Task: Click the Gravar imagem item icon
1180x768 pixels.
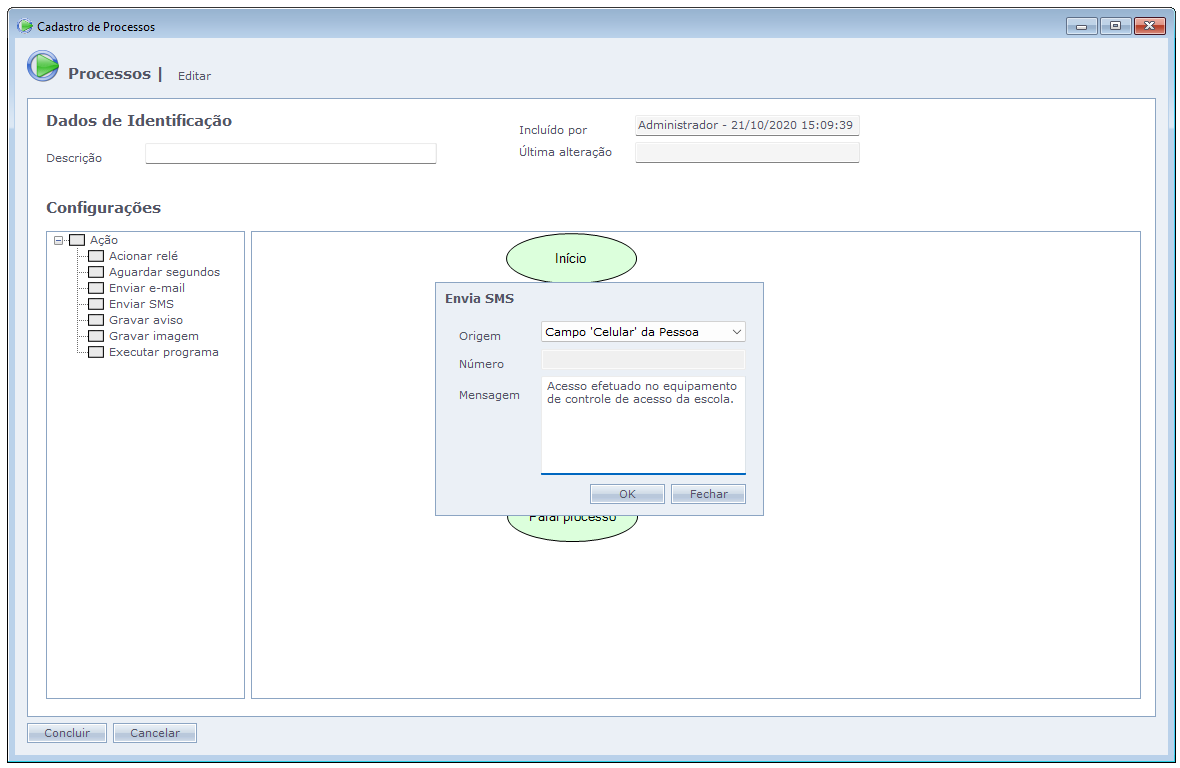Action: point(96,336)
